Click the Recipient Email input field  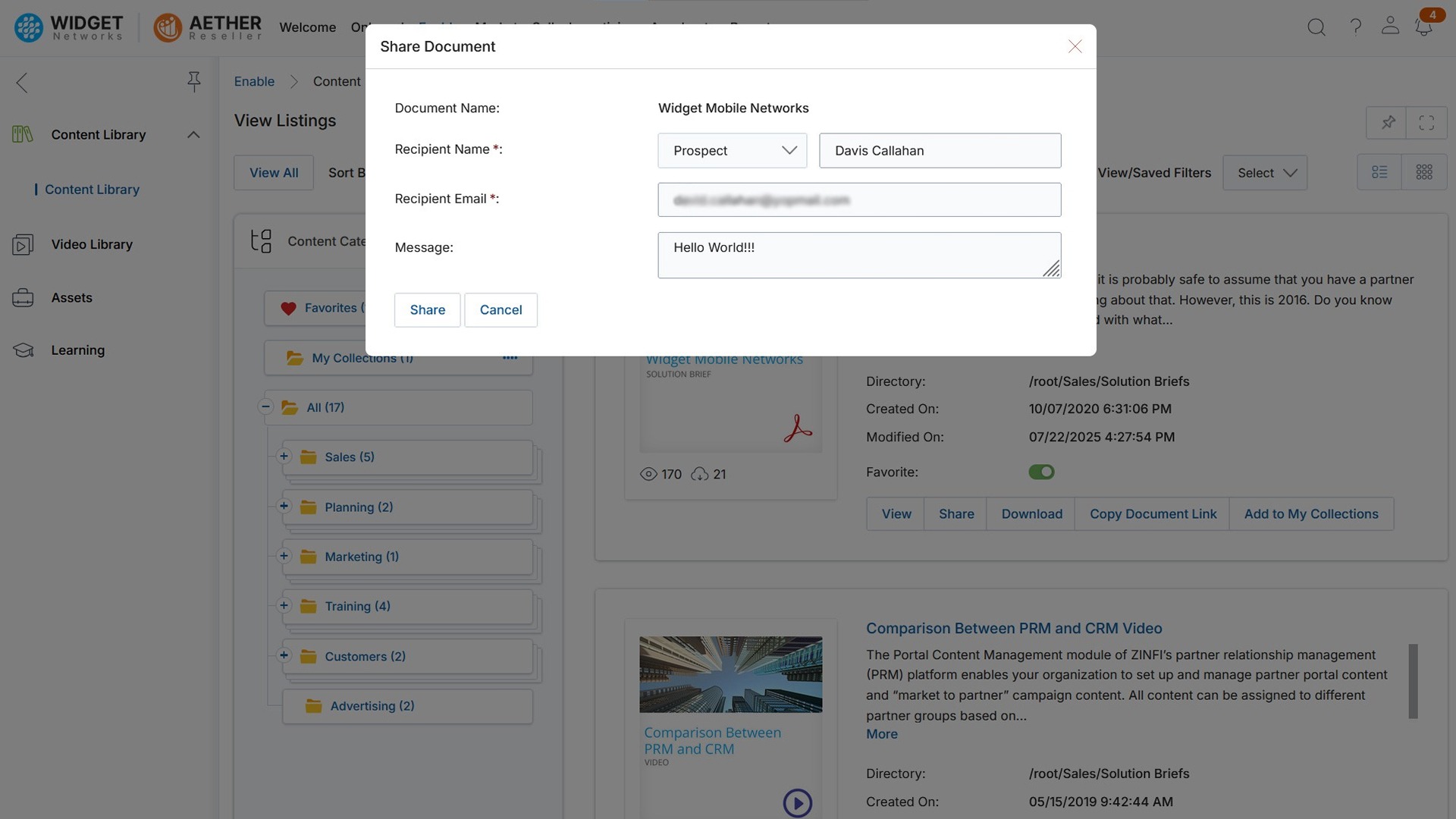point(859,199)
